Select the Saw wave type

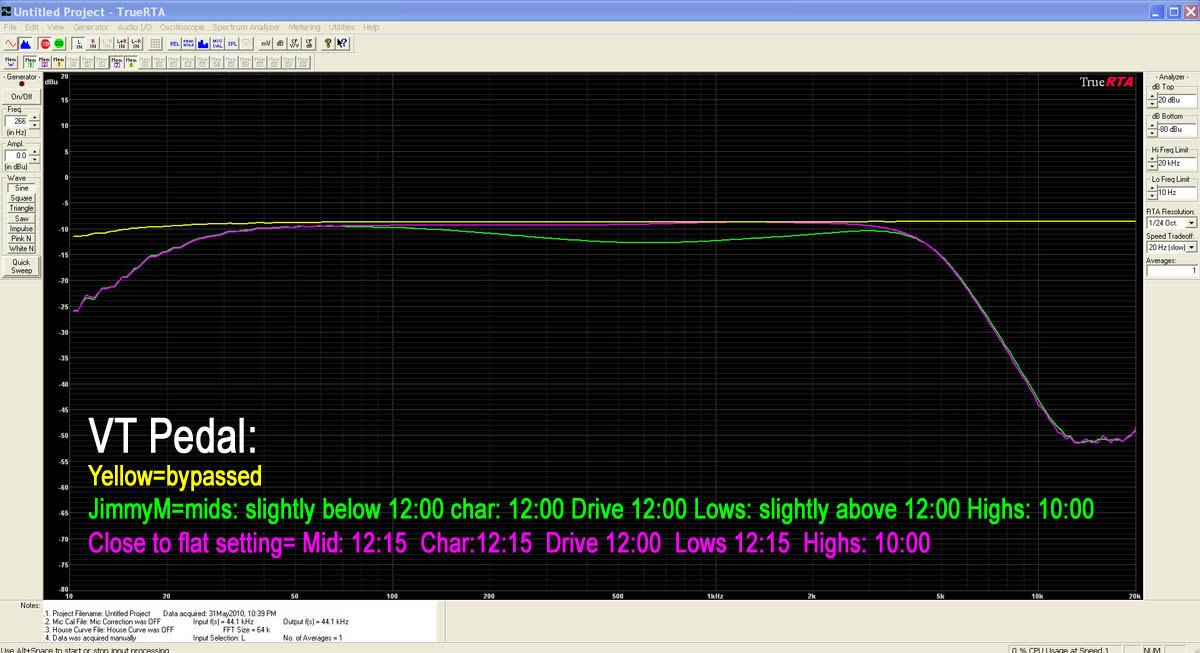pyautogui.click(x=21, y=218)
